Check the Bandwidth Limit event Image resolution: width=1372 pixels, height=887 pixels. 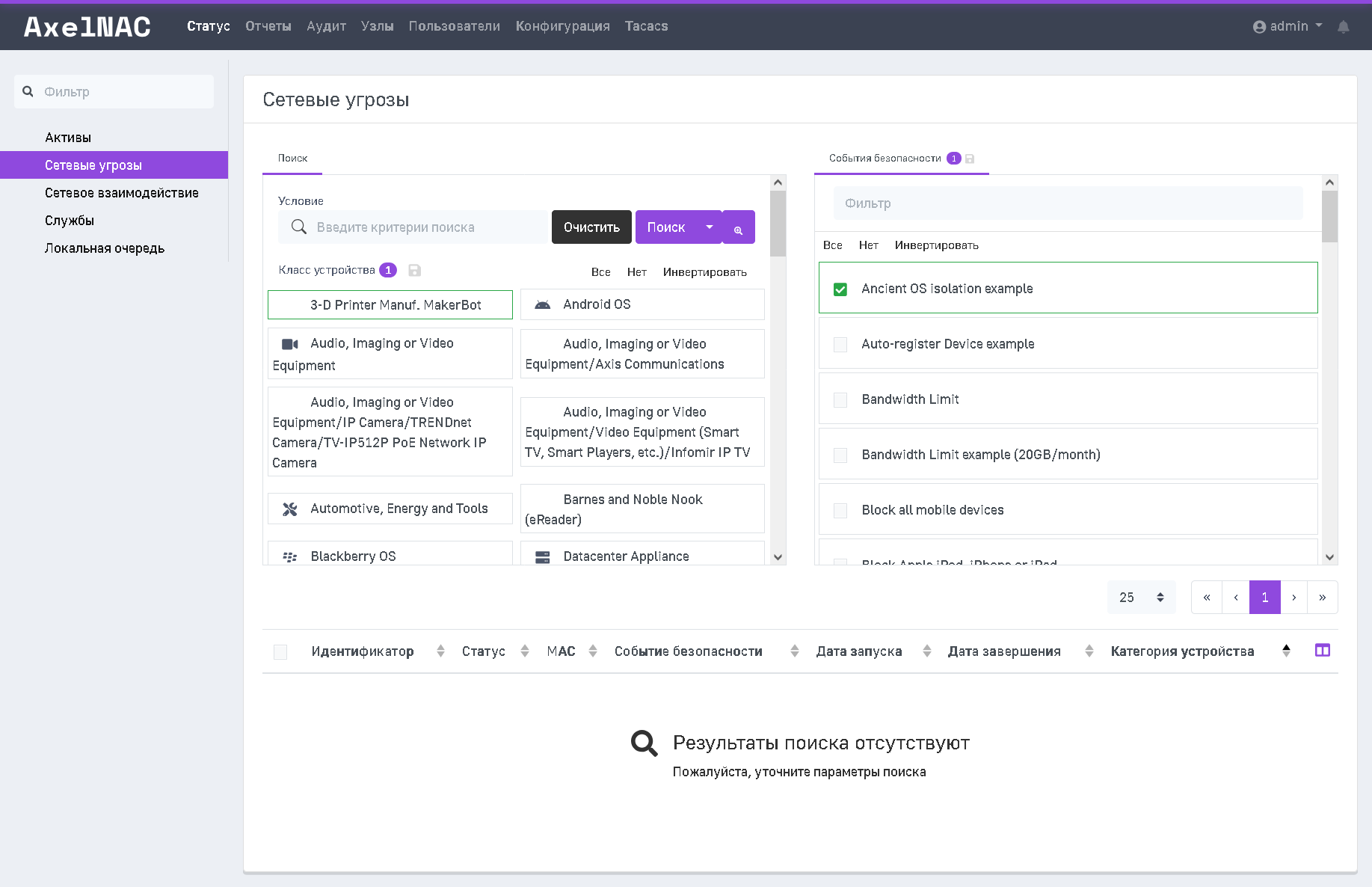pyautogui.click(x=840, y=400)
